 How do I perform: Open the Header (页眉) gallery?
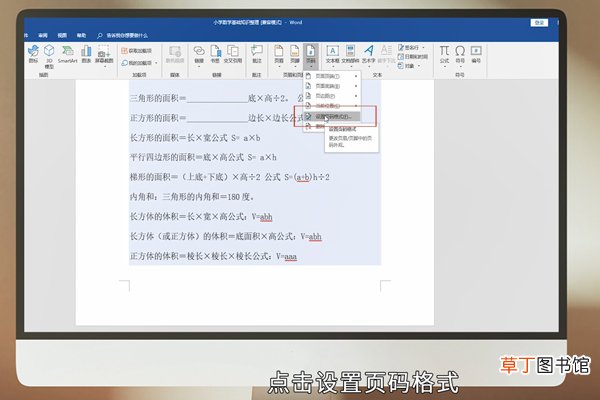coord(279,56)
